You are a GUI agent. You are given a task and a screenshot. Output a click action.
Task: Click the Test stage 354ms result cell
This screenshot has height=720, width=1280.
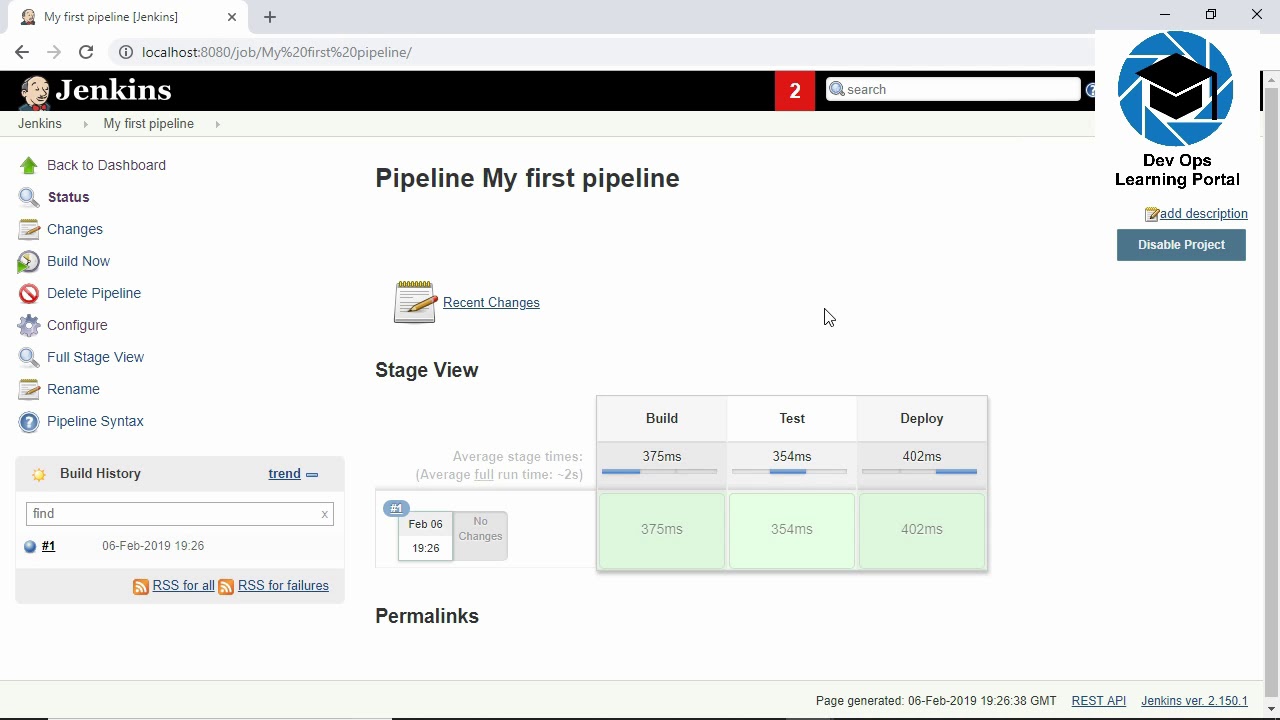[x=792, y=530]
